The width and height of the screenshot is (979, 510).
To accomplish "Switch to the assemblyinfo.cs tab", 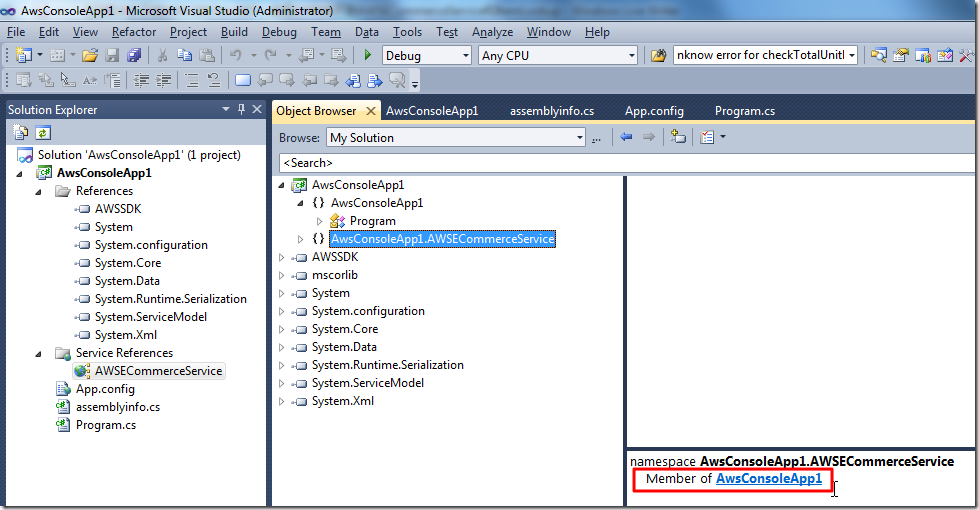I will [x=552, y=111].
